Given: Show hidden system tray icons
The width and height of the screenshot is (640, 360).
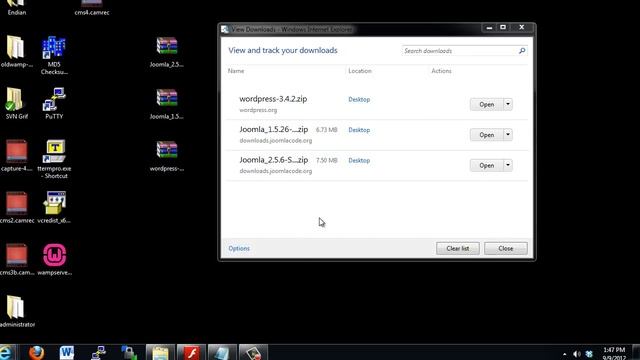Looking at the screenshot, I should click(564, 354).
